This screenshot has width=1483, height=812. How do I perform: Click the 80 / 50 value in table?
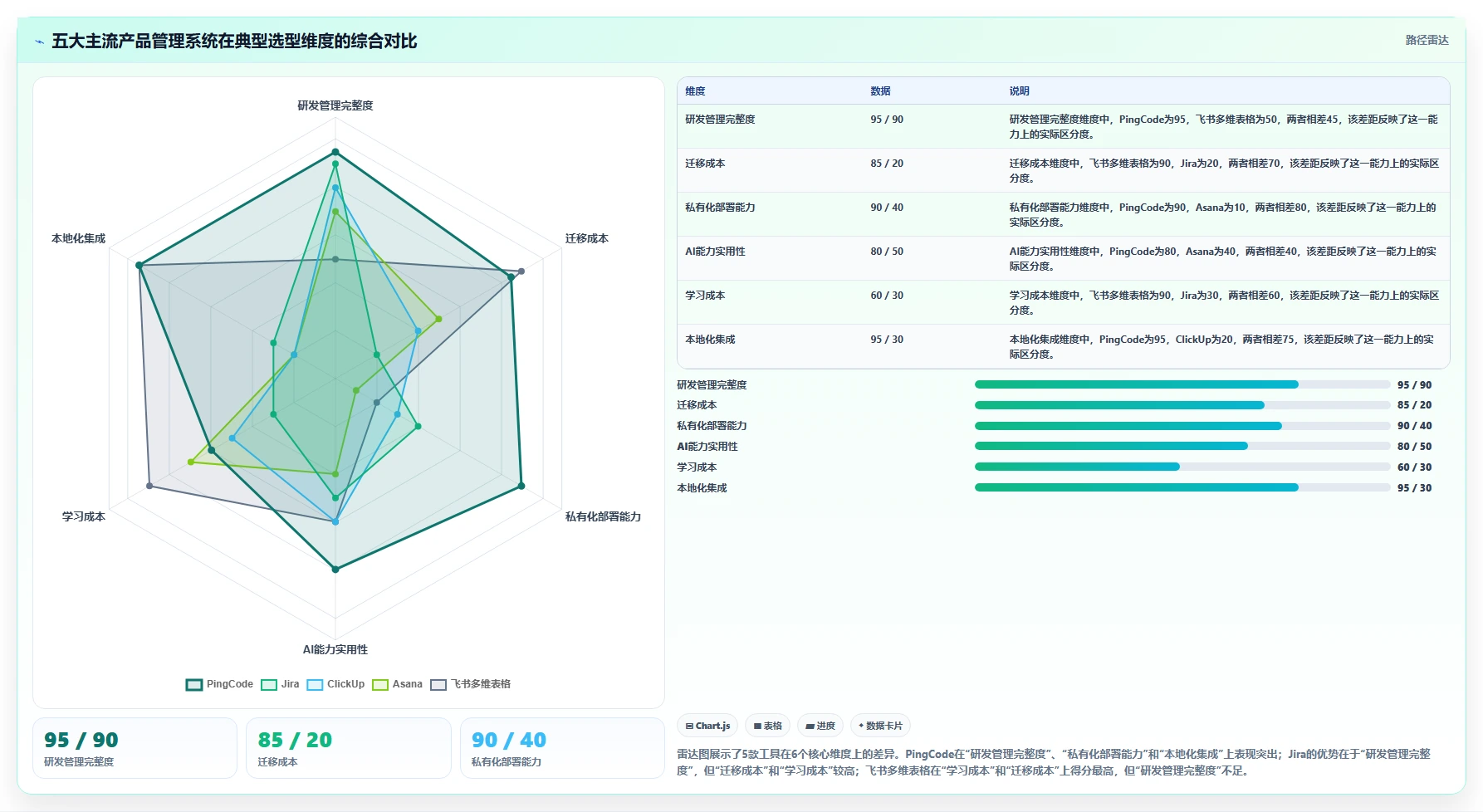click(x=887, y=252)
